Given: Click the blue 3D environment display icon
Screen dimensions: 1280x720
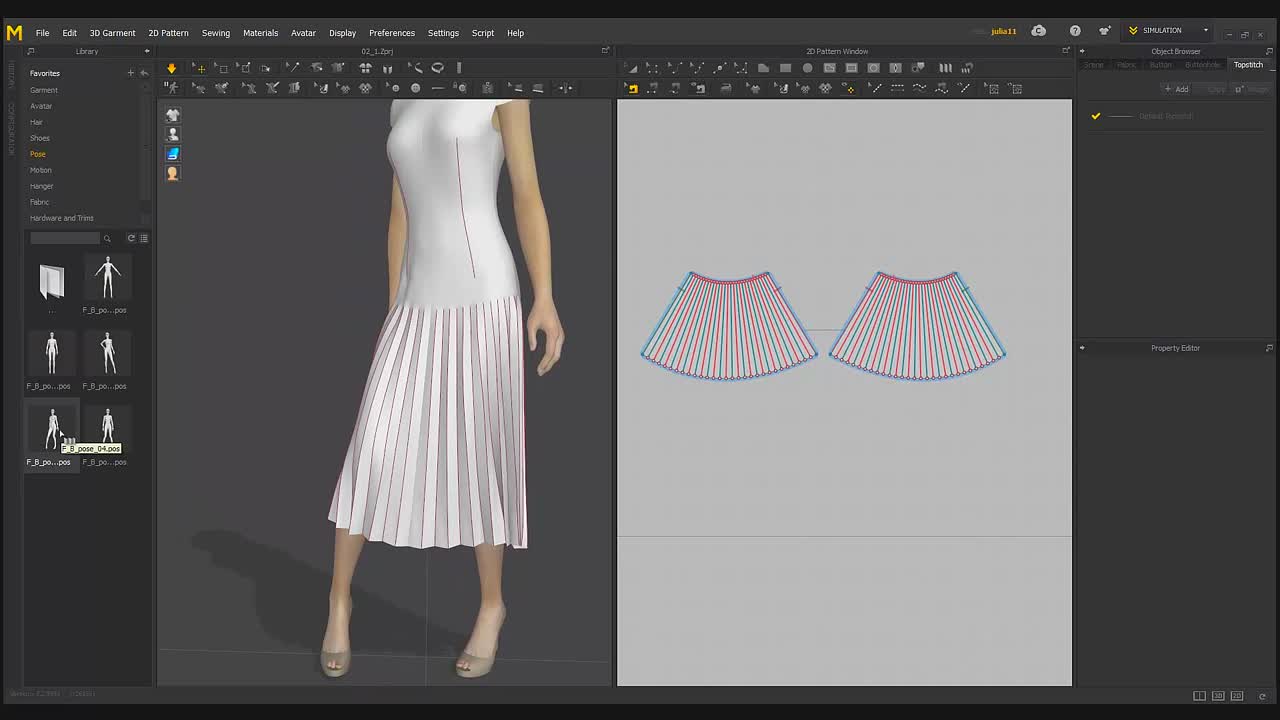Looking at the screenshot, I should pyautogui.click(x=172, y=153).
